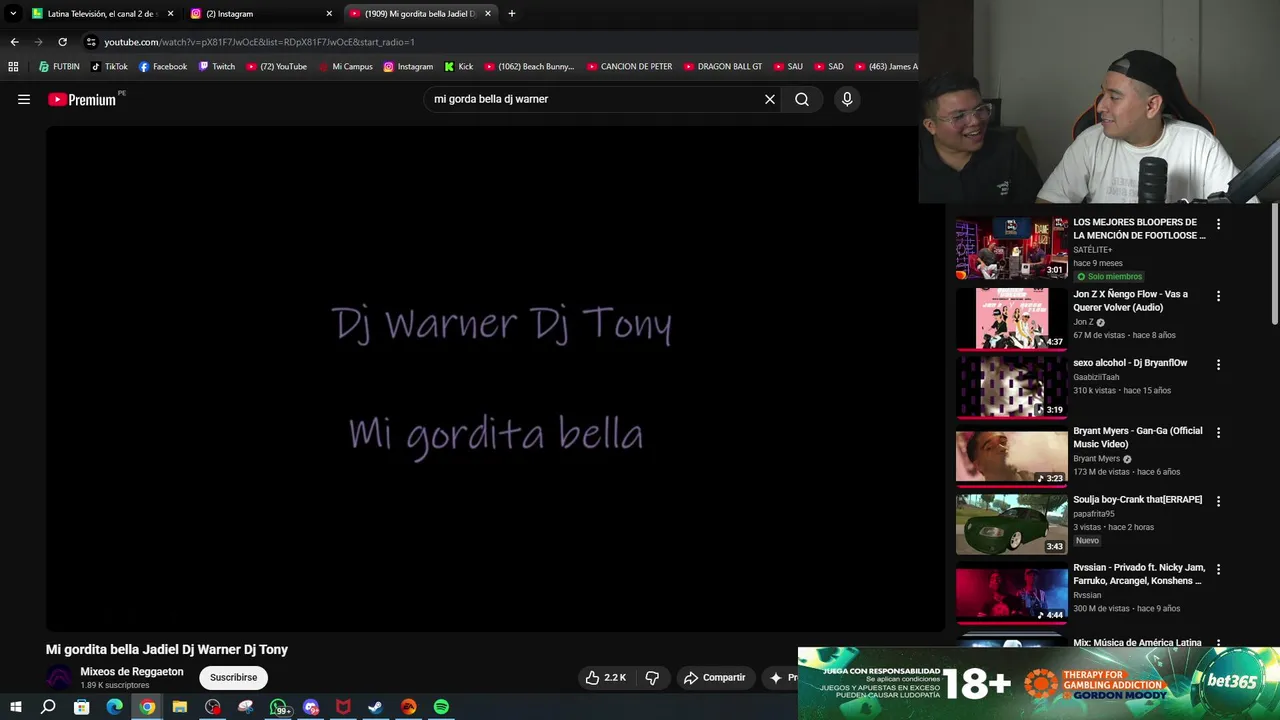
Task: Open the Windows Start menu
Action: 15,707
